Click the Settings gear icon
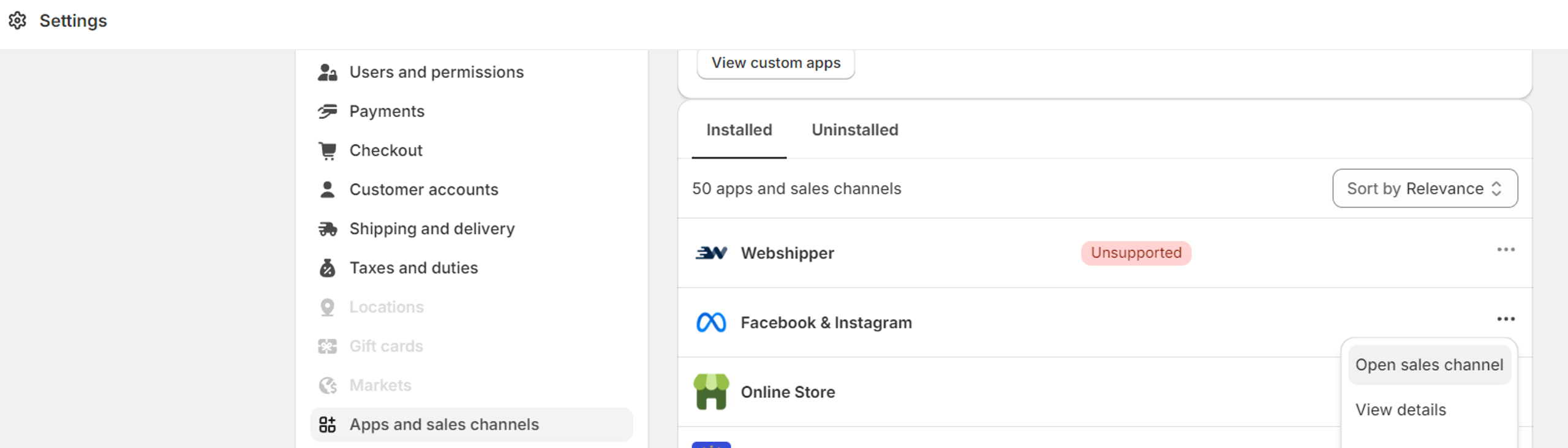Image resolution: width=1568 pixels, height=448 pixels. point(18,21)
